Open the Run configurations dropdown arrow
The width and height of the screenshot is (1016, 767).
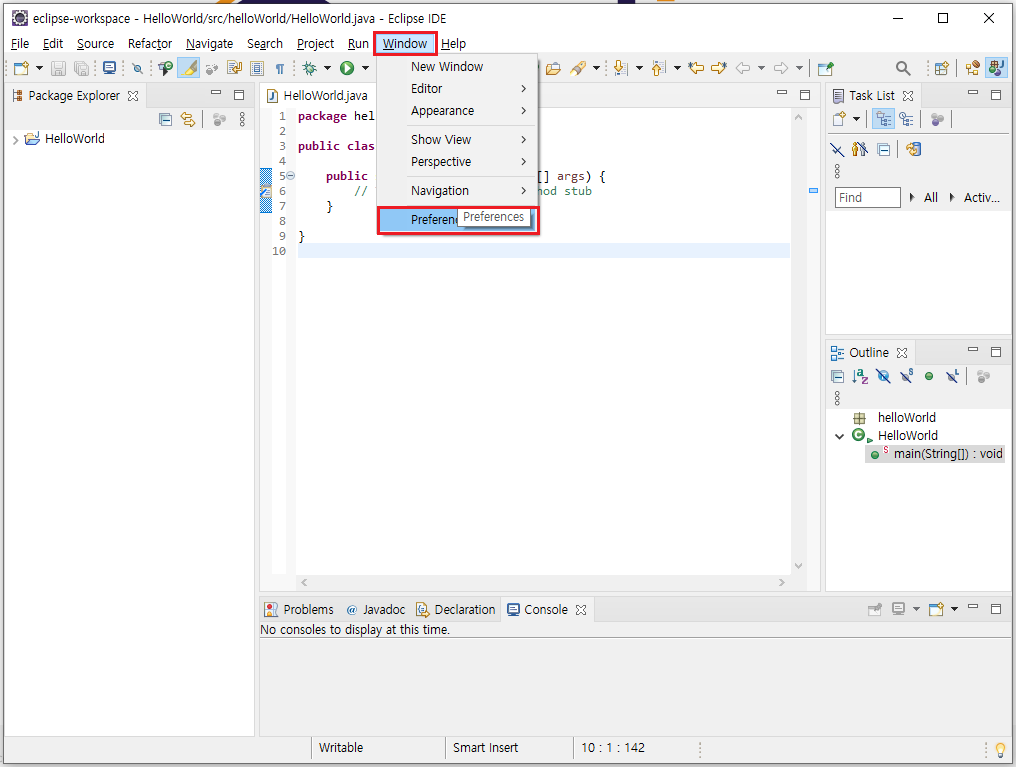pos(365,68)
